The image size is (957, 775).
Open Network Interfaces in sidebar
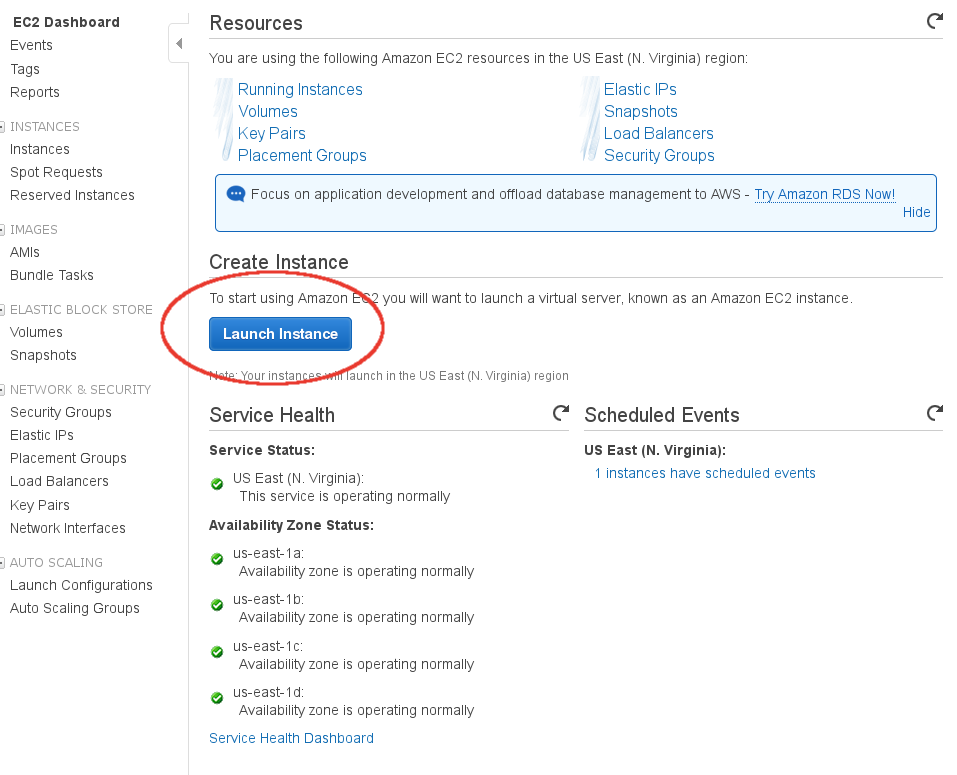pyautogui.click(x=68, y=528)
